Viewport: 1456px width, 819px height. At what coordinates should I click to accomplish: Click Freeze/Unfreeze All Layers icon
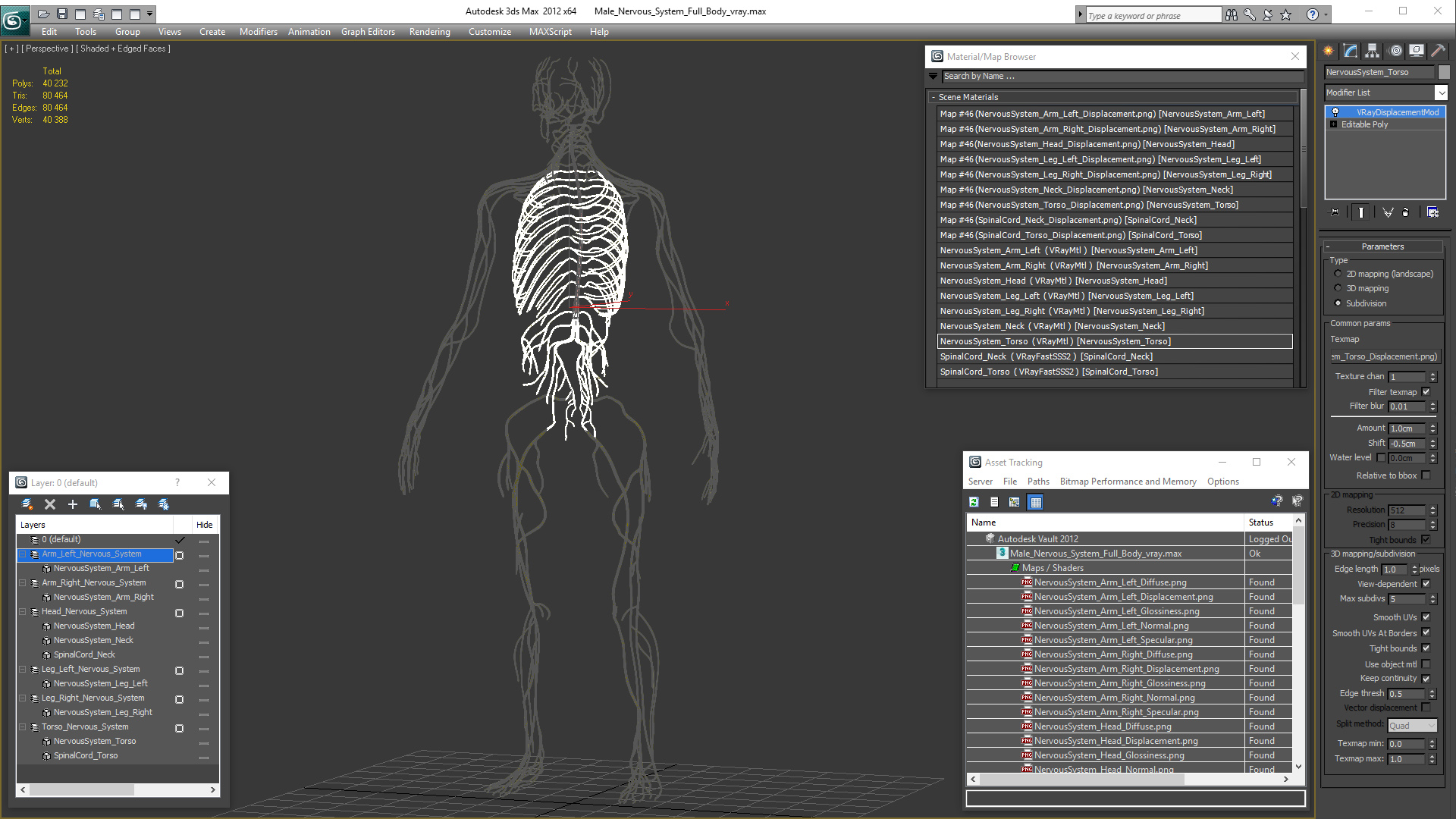click(x=164, y=504)
